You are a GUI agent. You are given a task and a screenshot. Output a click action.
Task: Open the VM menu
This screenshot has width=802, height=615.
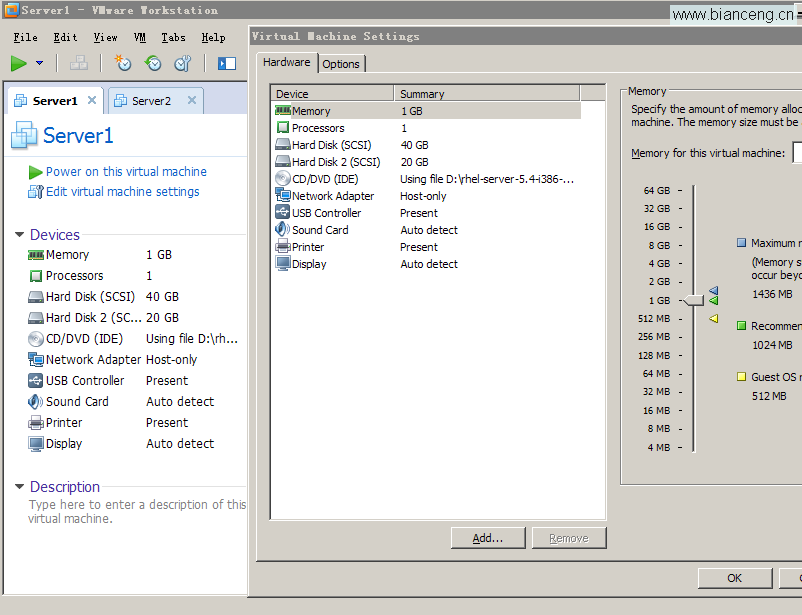tap(140, 37)
